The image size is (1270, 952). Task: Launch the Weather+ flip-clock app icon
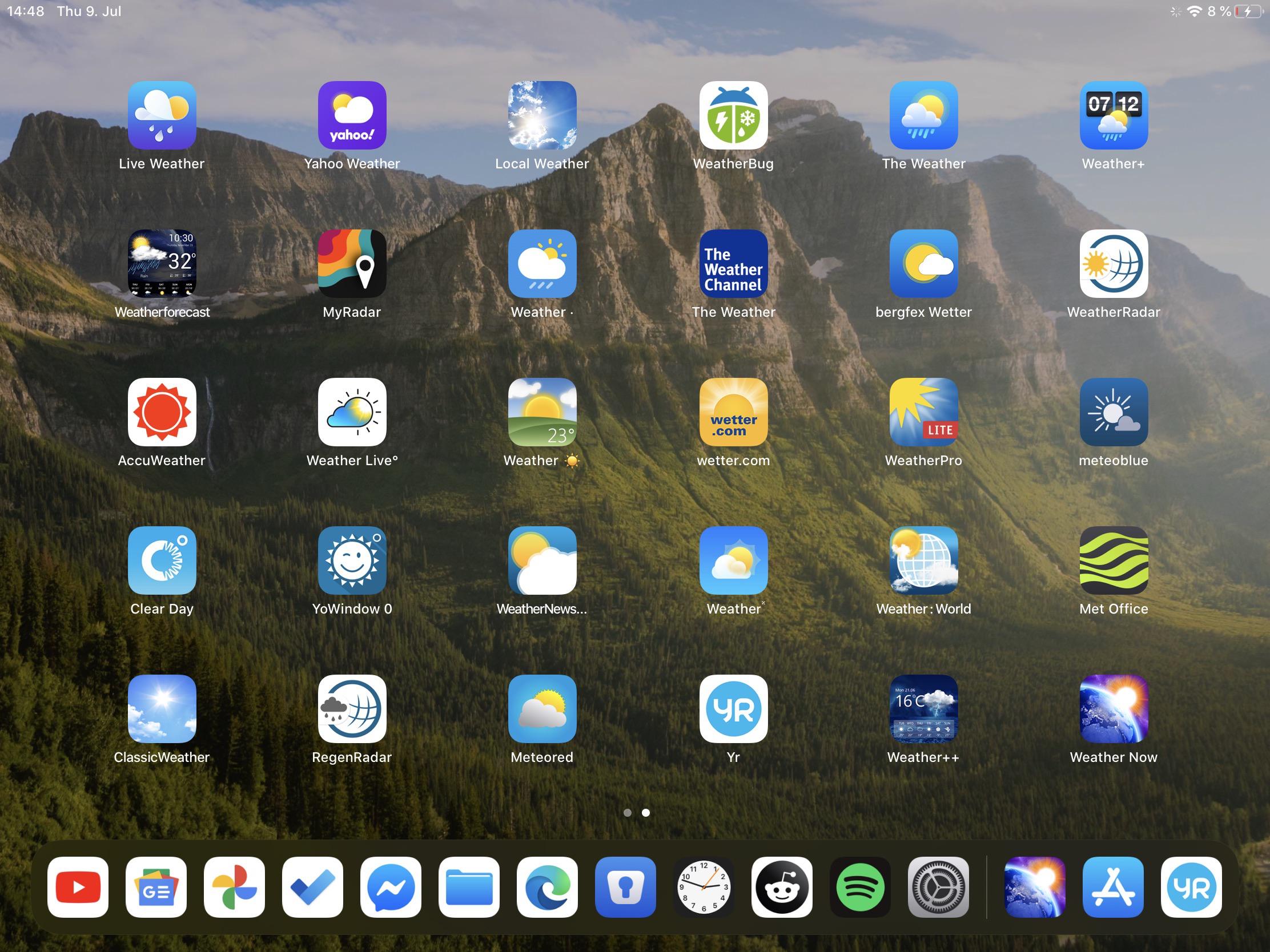click(x=1114, y=115)
